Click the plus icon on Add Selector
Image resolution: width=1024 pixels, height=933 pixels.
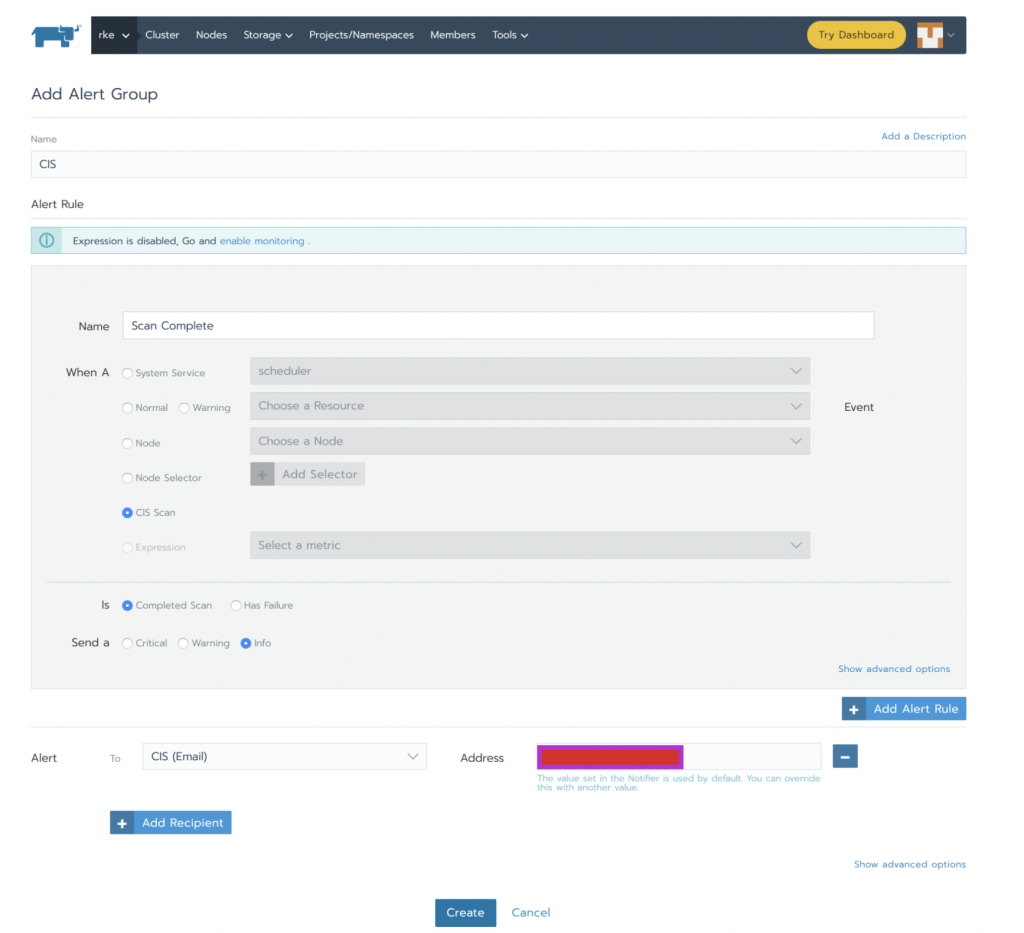262,475
